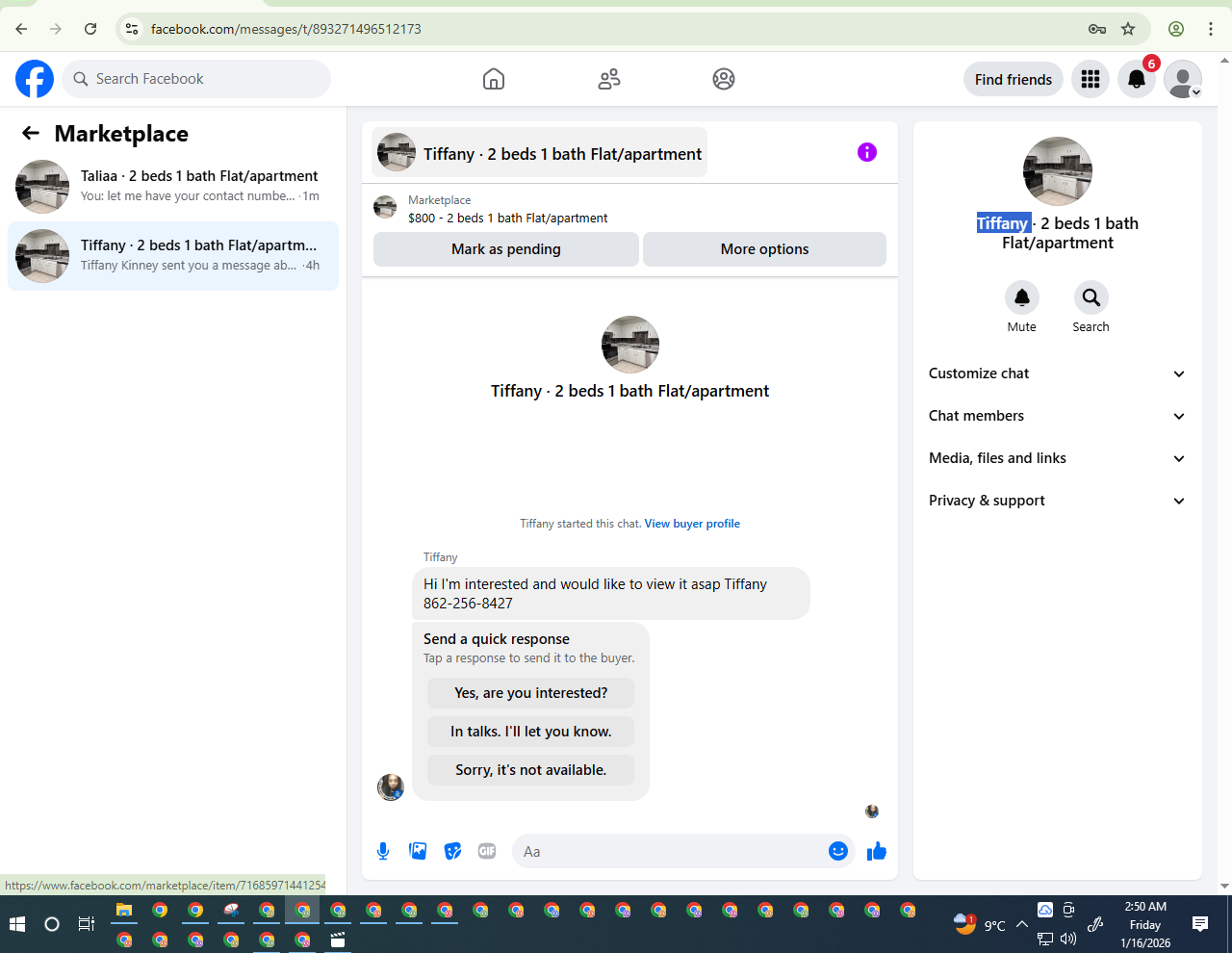
Task: Open Taliaa 2 beds 1 bath conversation
Action: pyautogui.click(x=173, y=187)
